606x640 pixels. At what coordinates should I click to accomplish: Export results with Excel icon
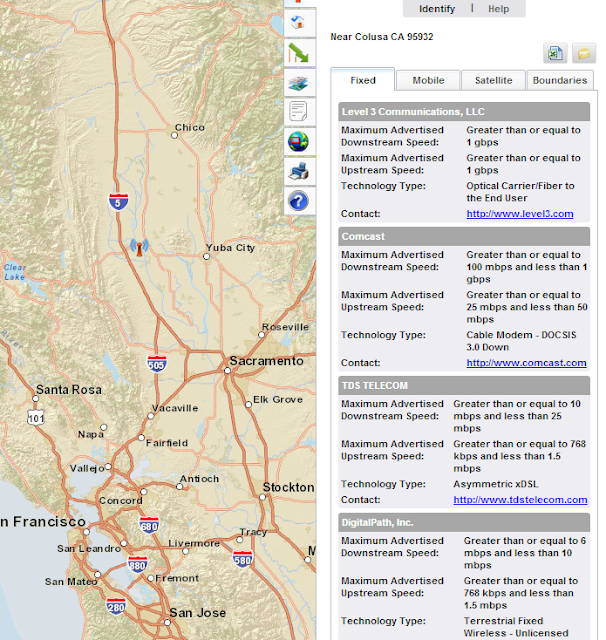coord(555,53)
